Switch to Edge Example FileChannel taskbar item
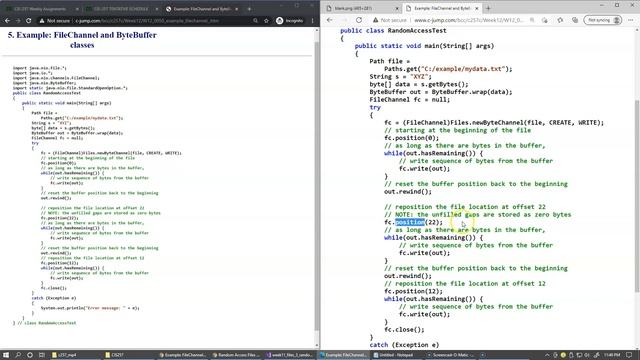640x360 pixels. pyautogui.click(x=344, y=355)
